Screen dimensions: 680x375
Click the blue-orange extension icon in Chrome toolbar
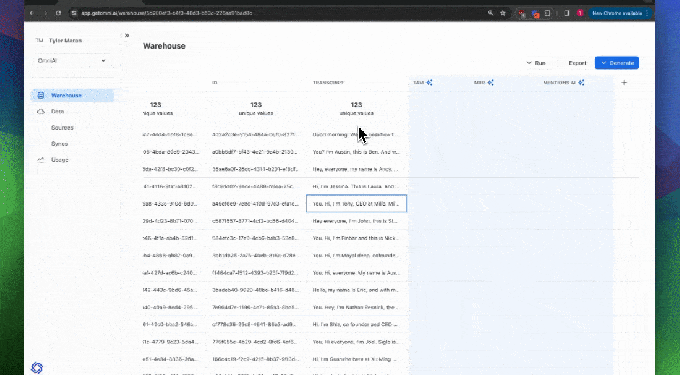pyautogui.click(x=536, y=13)
